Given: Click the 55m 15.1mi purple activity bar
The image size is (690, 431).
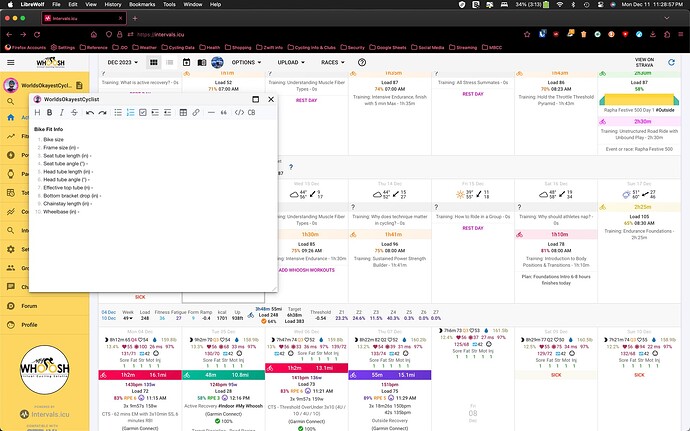Looking at the screenshot, I should [390, 375].
